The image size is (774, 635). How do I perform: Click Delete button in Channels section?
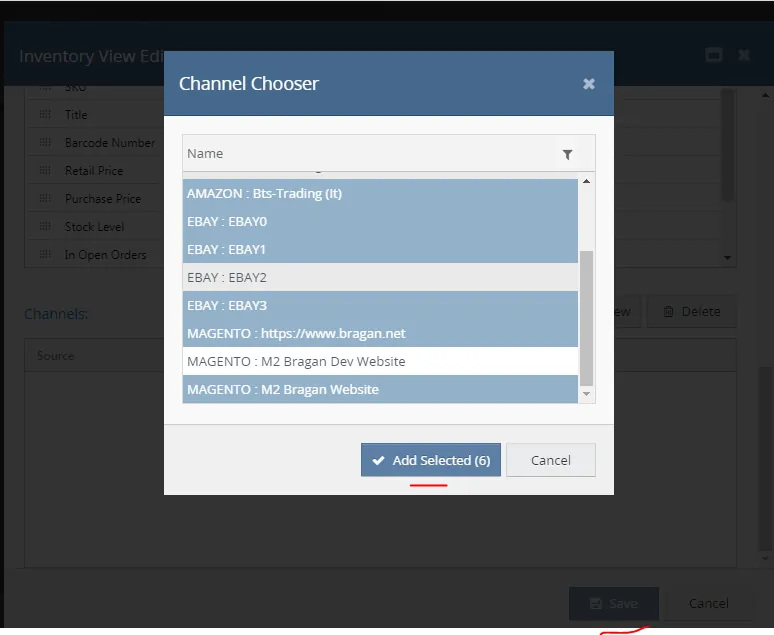coord(691,312)
